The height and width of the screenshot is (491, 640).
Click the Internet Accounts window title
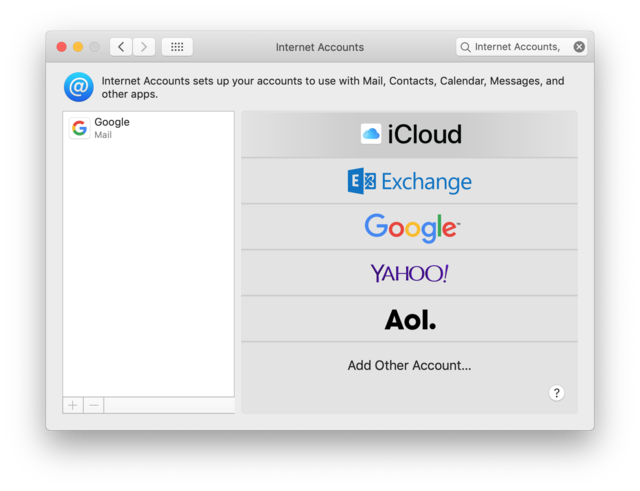click(319, 47)
